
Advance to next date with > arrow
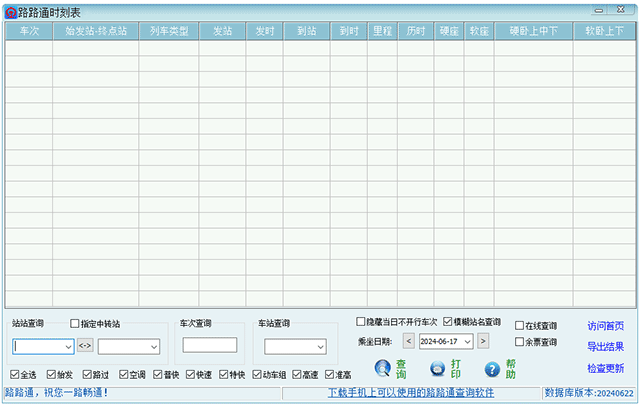click(483, 341)
